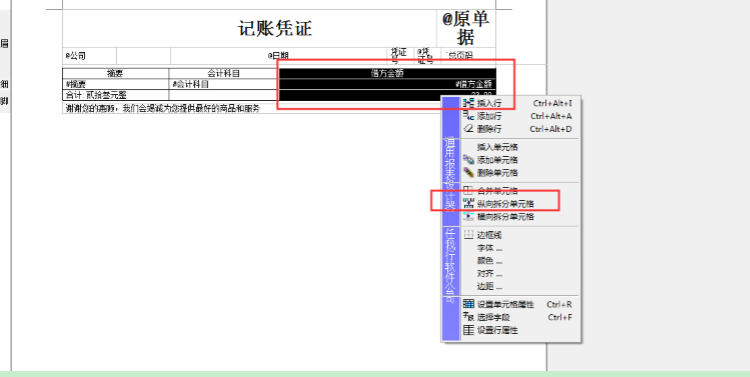Screen dimensions: 750x377
Task: Click the 设置单元格属性 grid icon
Action: [469, 304]
